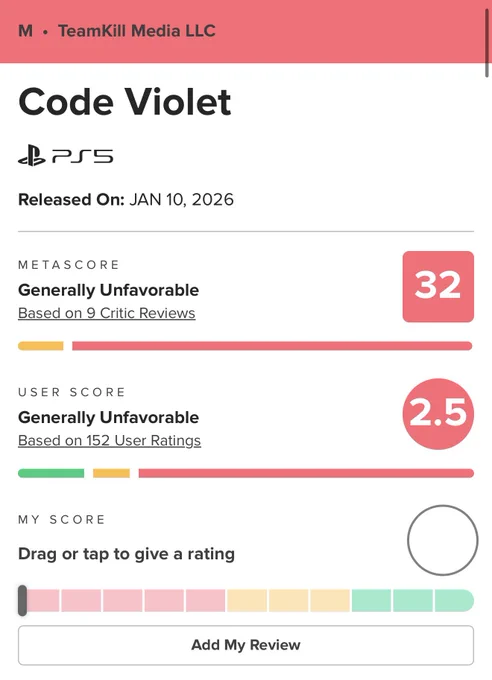Click the yellow portion of the User Score bar
Viewport: 492px width, 680px height.
112,473
